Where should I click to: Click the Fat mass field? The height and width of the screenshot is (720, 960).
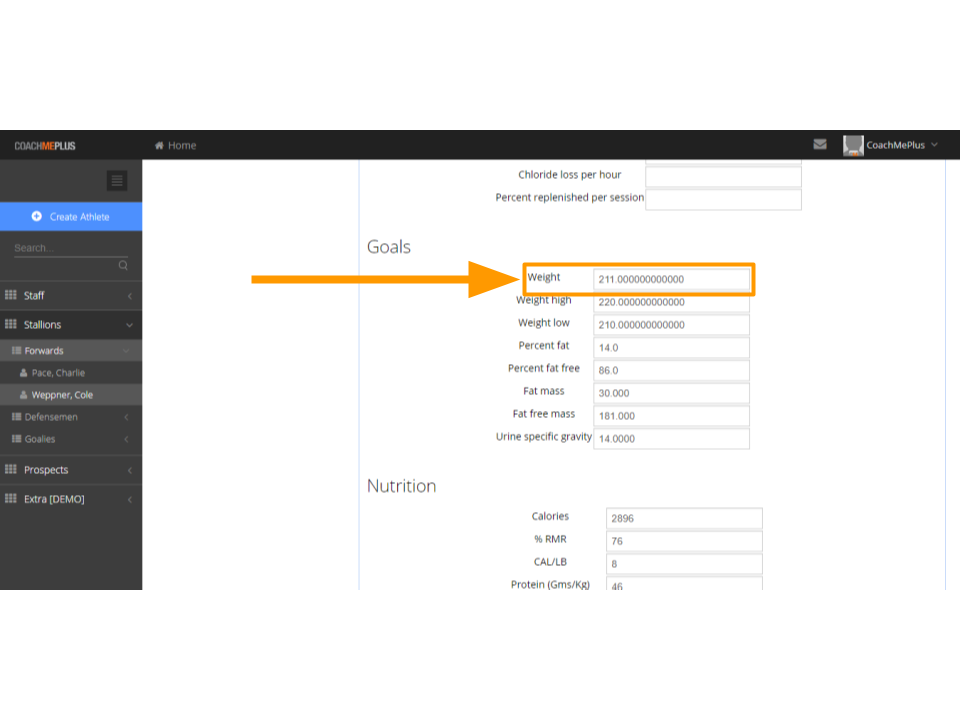tap(672, 393)
